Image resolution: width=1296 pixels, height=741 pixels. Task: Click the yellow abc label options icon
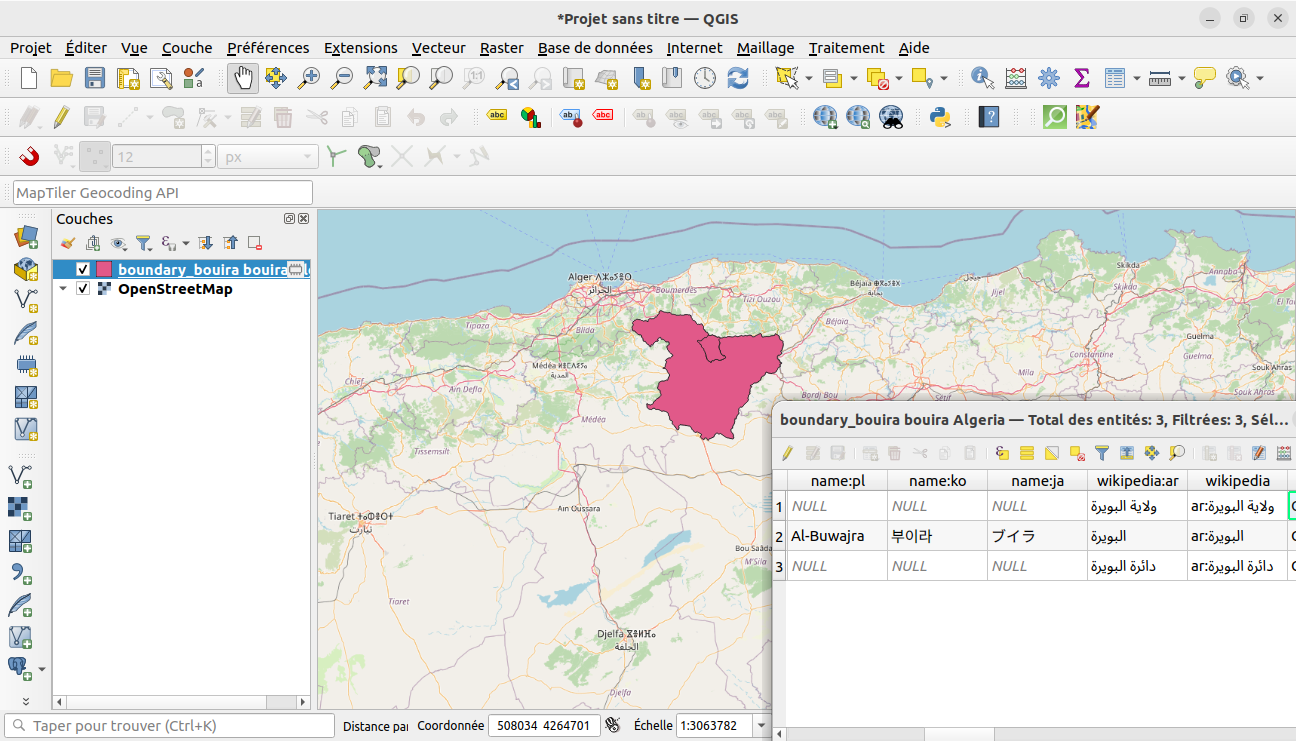(x=497, y=116)
